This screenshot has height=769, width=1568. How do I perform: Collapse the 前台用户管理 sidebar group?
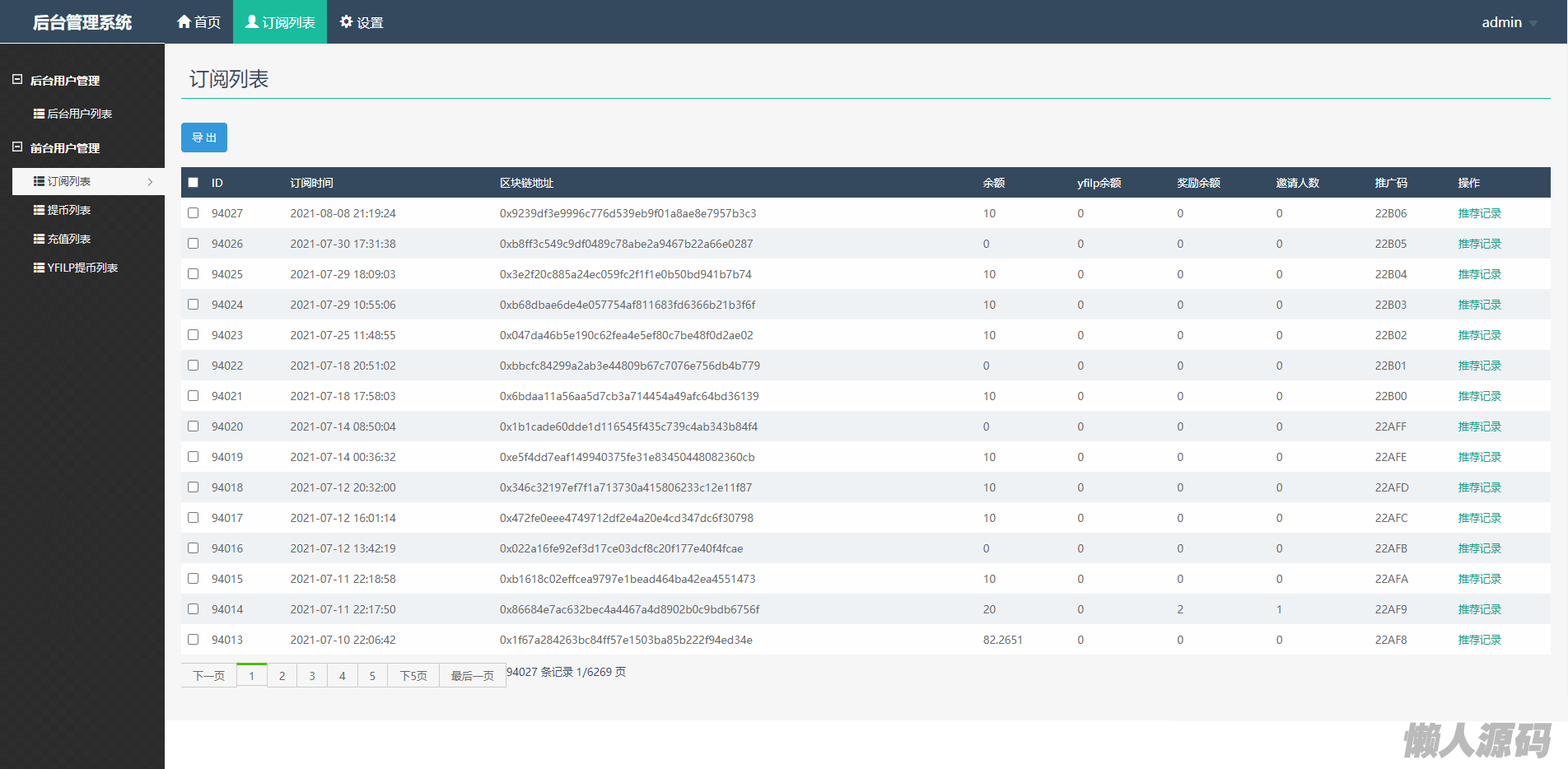pyautogui.click(x=17, y=147)
